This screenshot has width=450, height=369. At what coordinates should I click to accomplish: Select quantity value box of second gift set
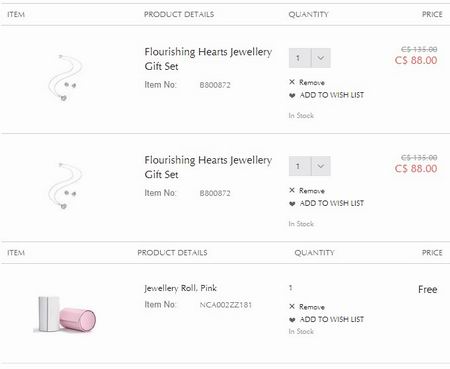coord(300,166)
